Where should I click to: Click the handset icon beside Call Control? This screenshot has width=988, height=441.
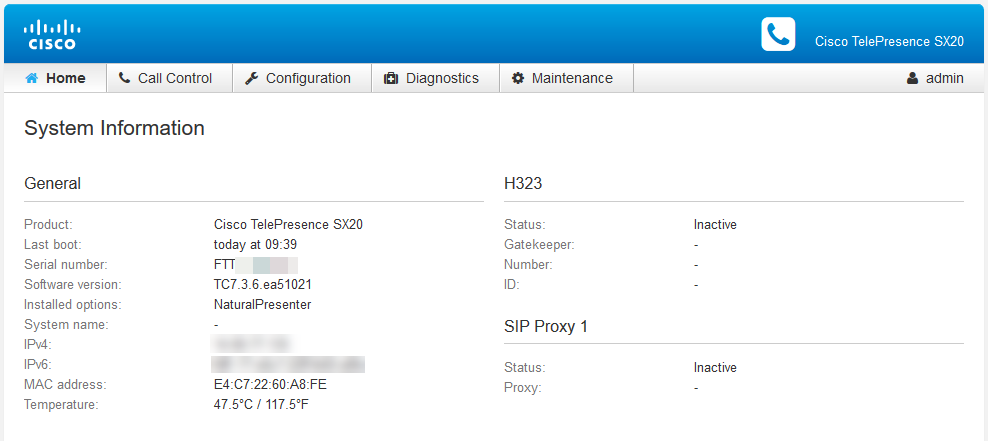125,78
